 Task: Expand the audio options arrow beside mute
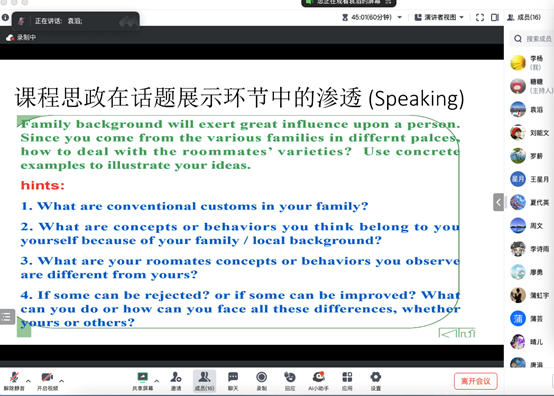coord(28,381)
